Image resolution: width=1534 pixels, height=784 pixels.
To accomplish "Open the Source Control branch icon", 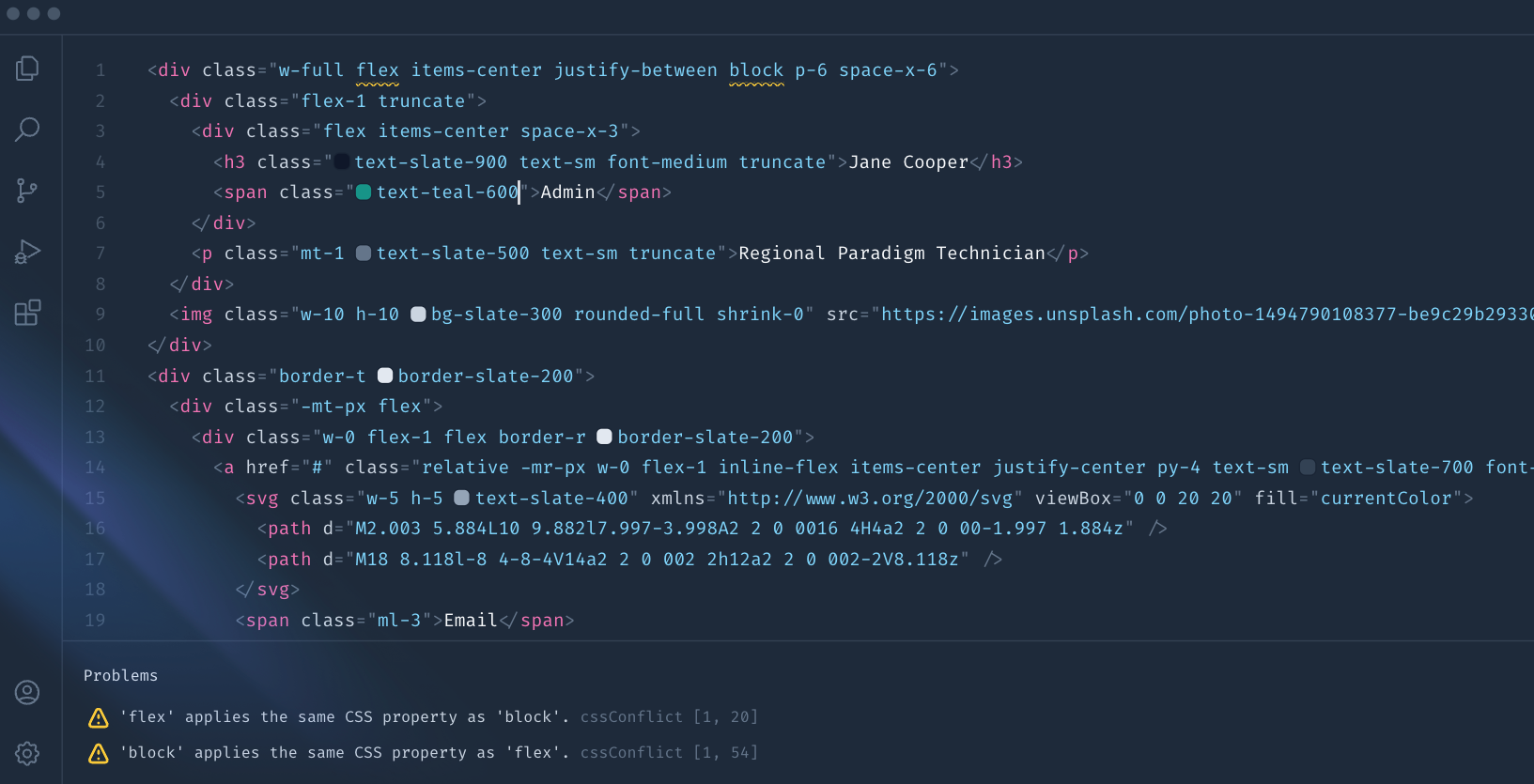I will (27, 191).
